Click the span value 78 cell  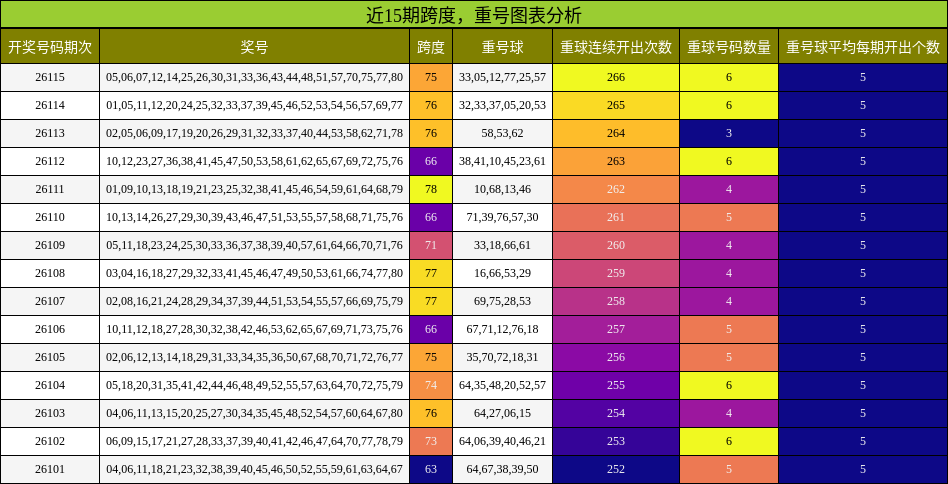click(x=431, y=189)
